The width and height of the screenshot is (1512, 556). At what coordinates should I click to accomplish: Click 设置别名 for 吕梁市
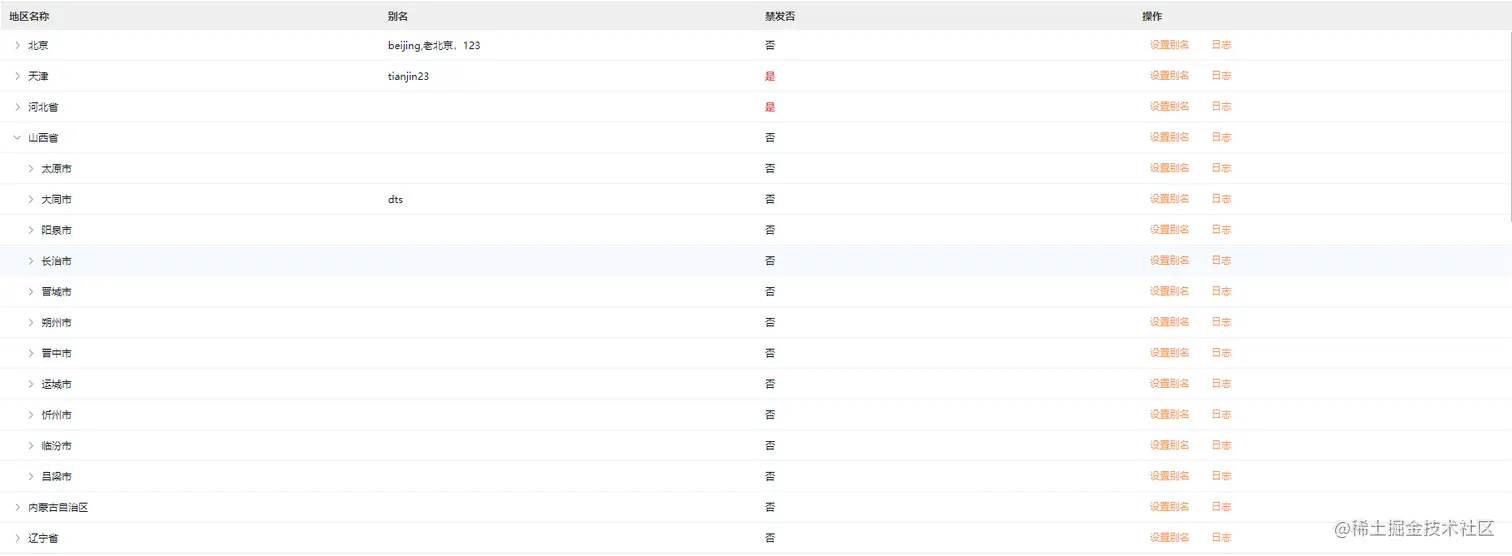(1169, 476)
